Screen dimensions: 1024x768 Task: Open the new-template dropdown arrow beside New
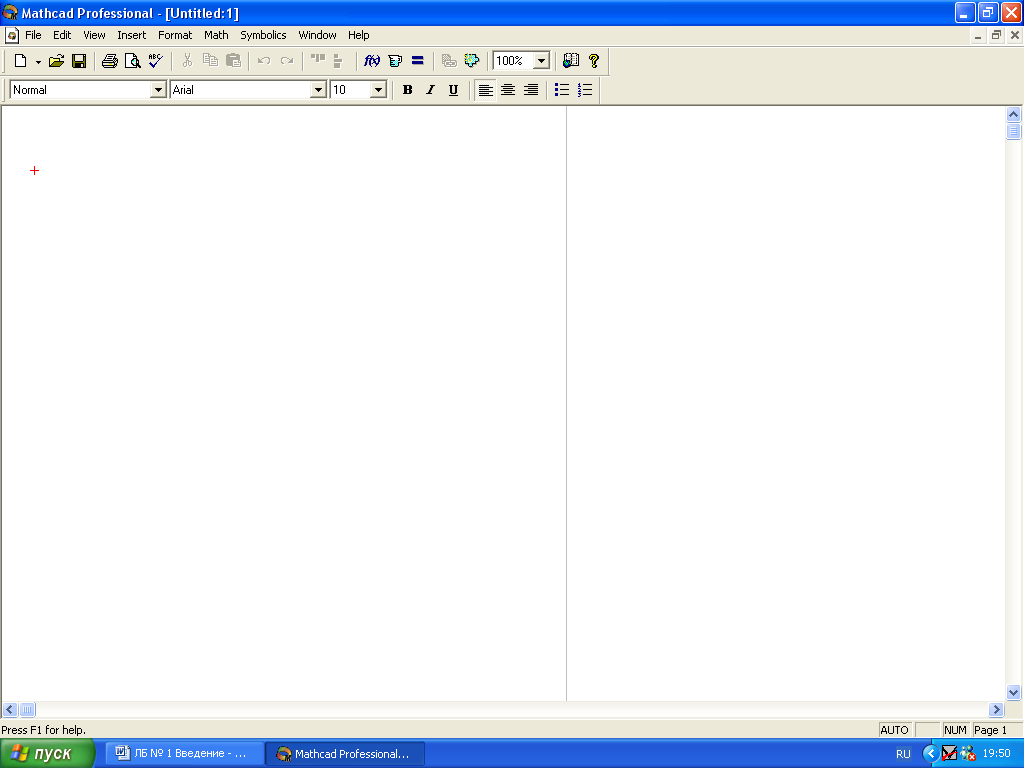coord(38,62)
